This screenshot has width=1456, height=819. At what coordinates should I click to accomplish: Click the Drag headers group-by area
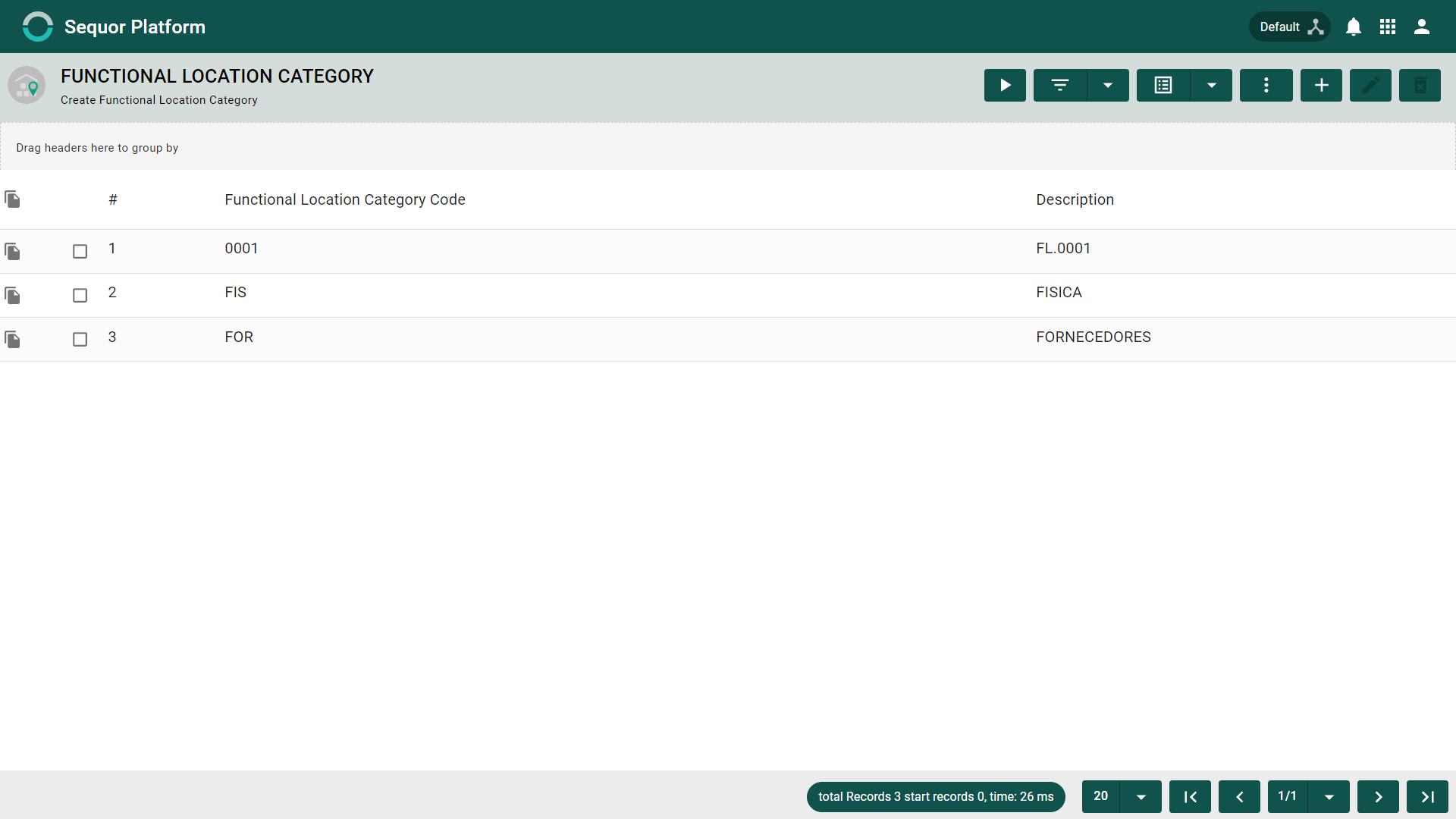[728, 147]
